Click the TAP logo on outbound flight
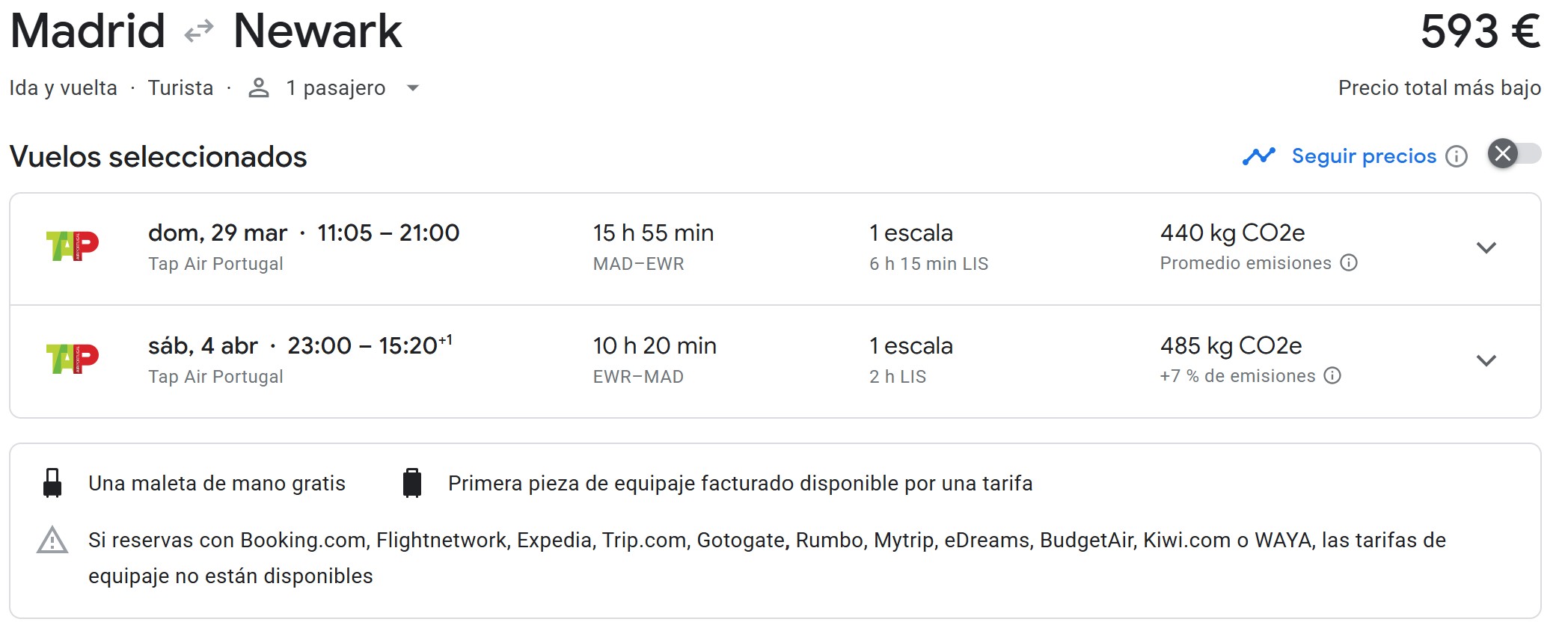This screenshot has width=1568, height=625. pos(73,246)
